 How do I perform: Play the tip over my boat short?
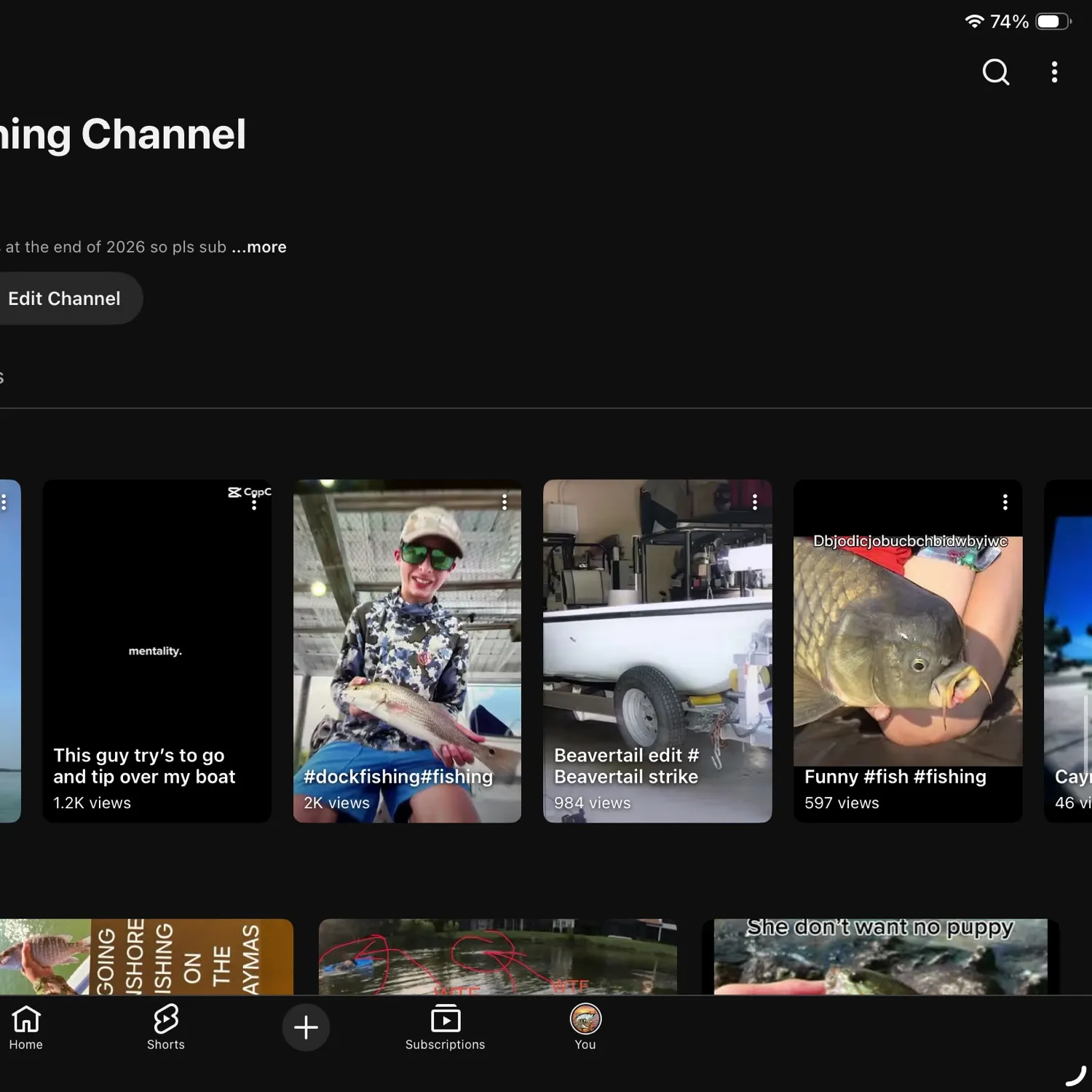point(157,651)
